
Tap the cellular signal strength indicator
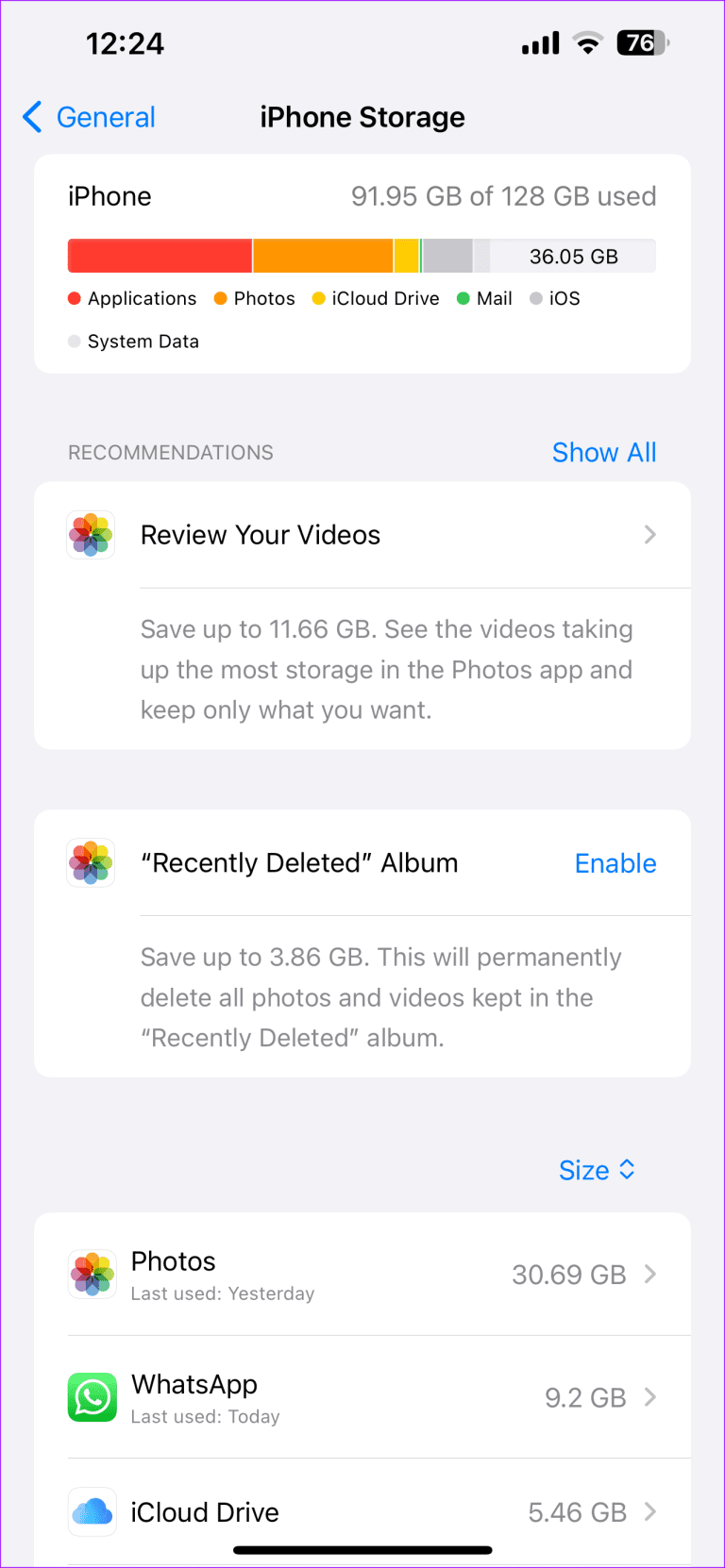pos(539,42)
